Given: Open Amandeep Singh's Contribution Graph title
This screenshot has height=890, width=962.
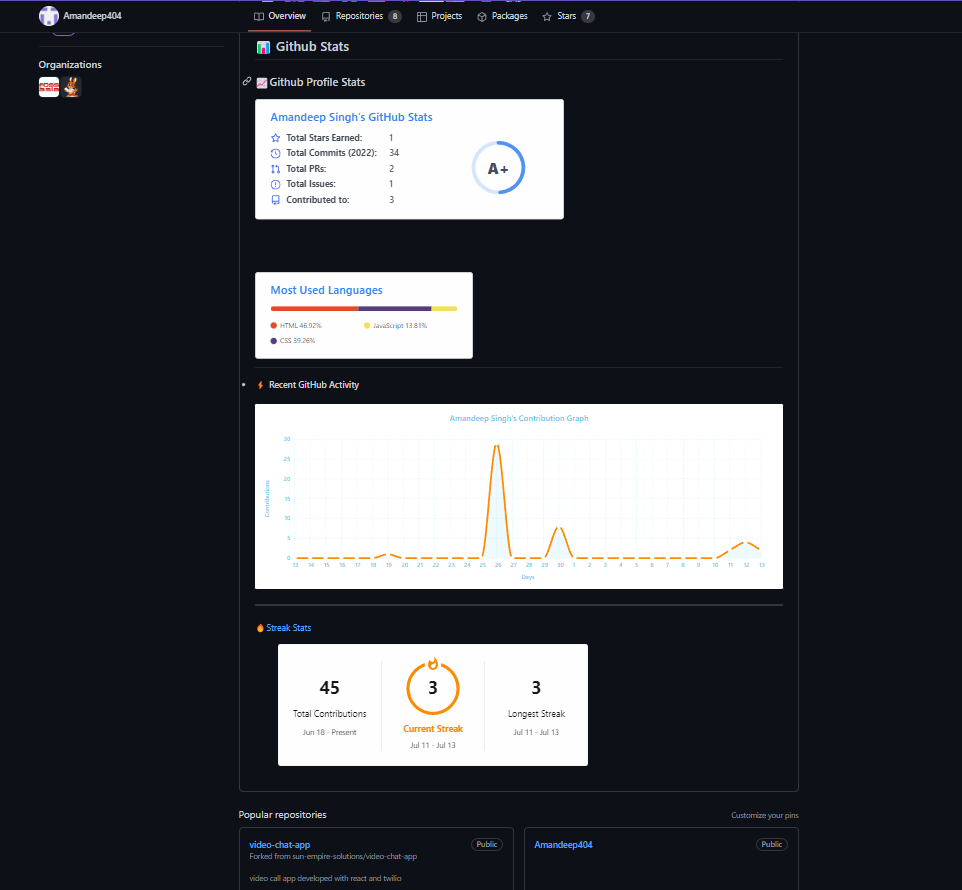Looking at the screenshot, I should pyautogui.click(x=519, y=418).
